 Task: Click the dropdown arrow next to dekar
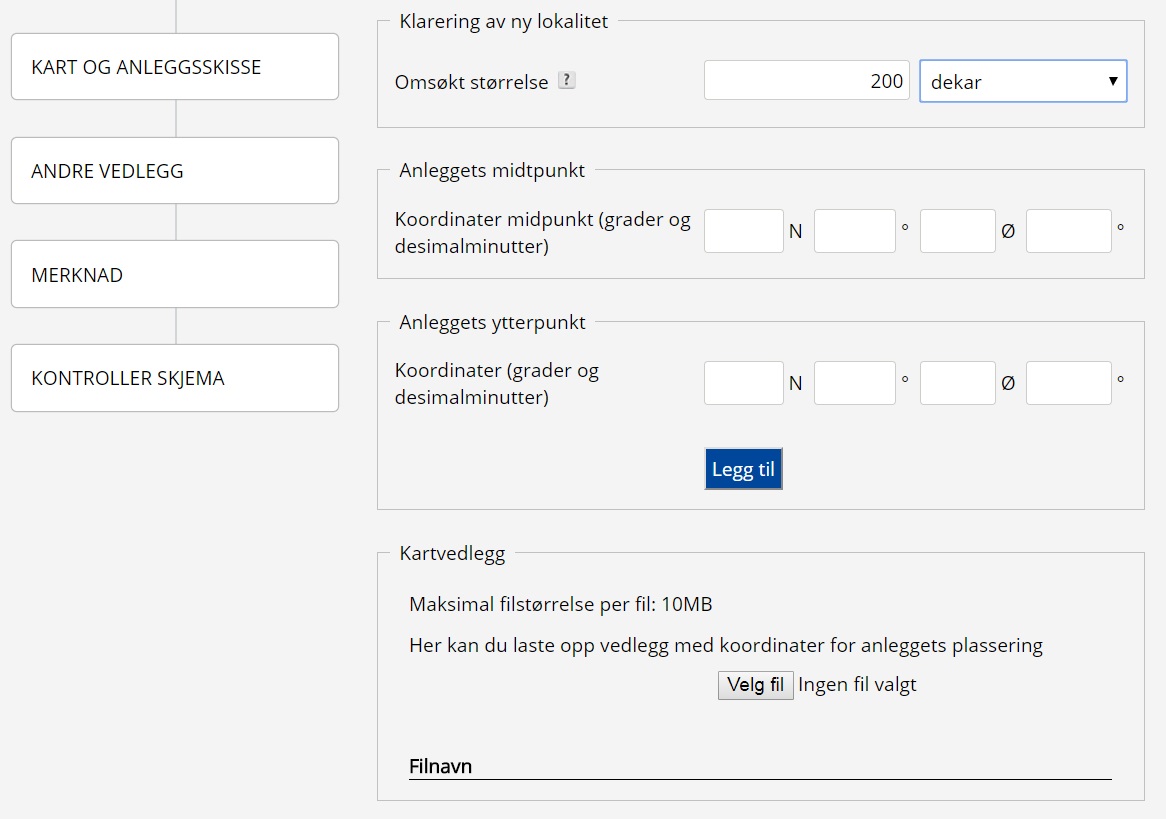tap(1113, 81)
